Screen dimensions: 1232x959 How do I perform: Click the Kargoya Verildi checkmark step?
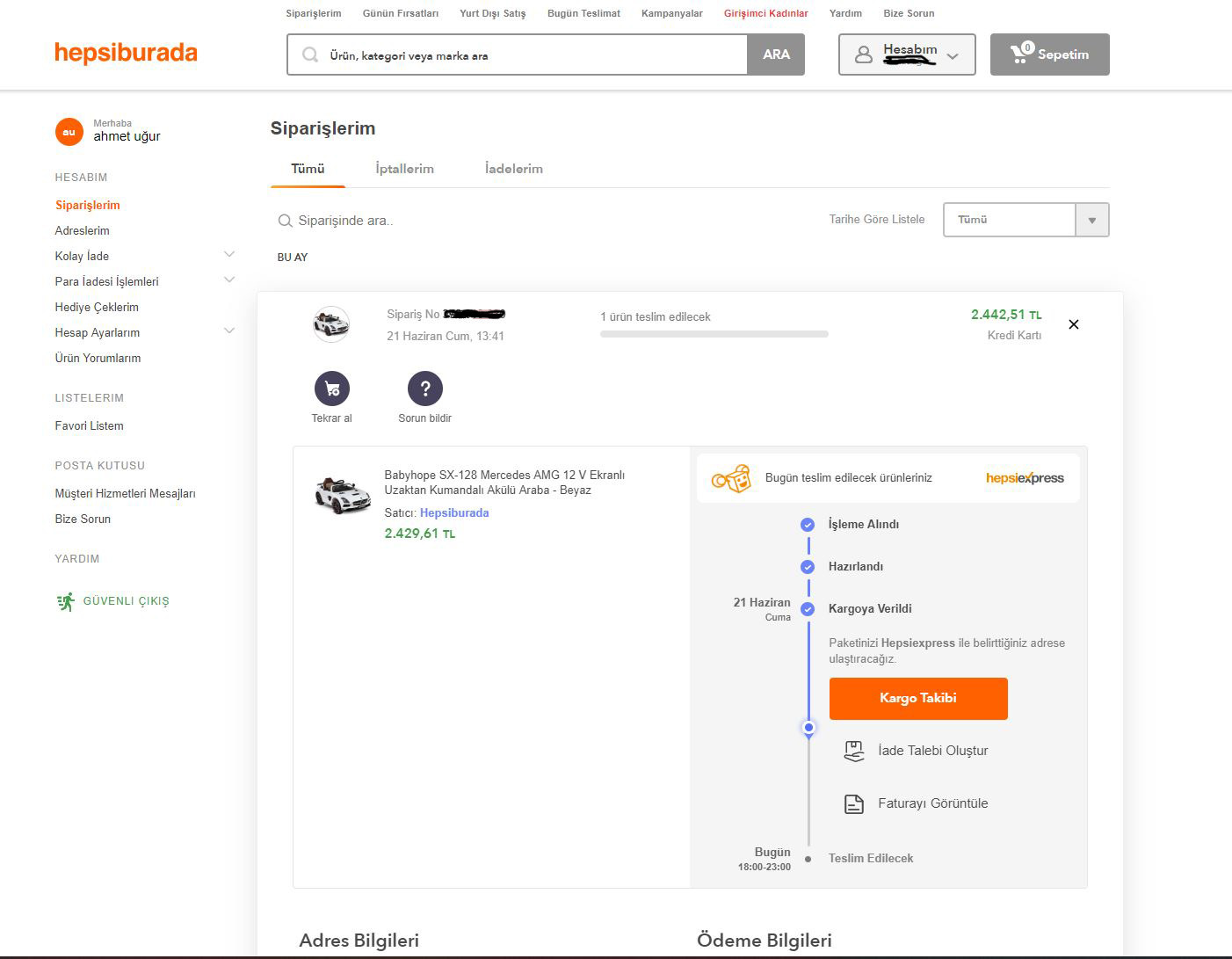tap(808, 609)
